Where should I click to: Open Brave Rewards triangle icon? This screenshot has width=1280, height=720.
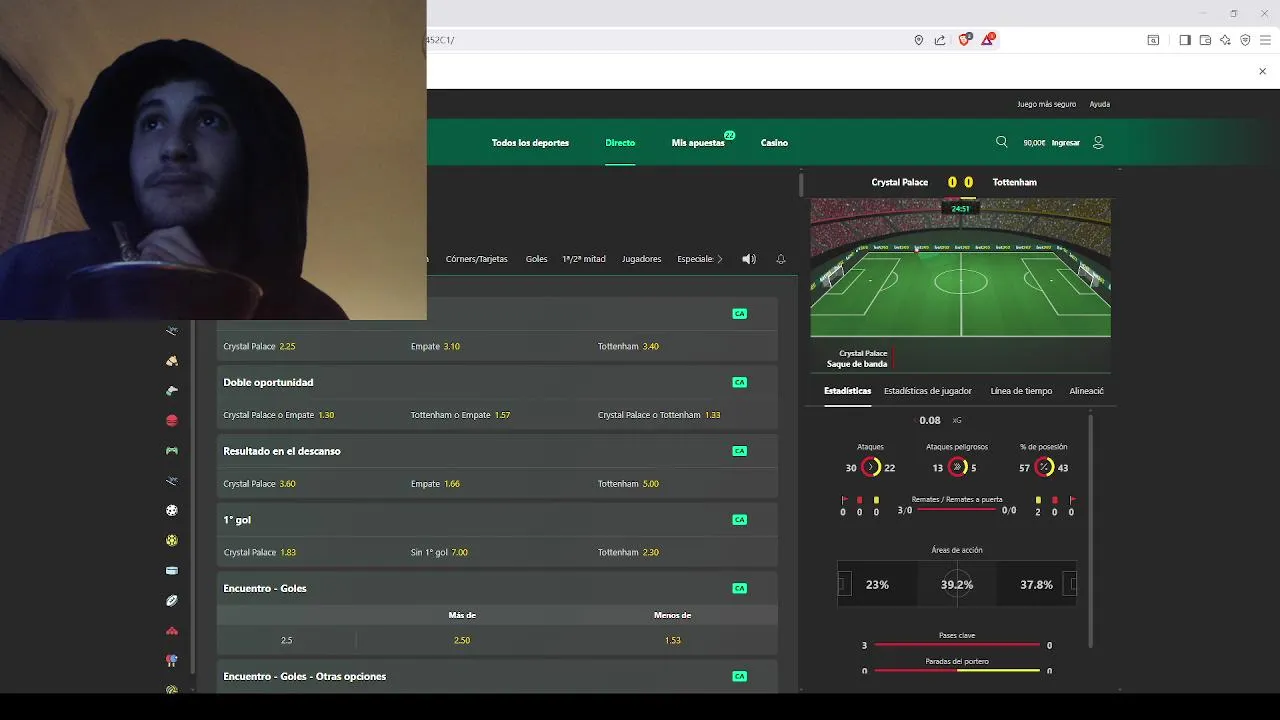click(988, 39)
